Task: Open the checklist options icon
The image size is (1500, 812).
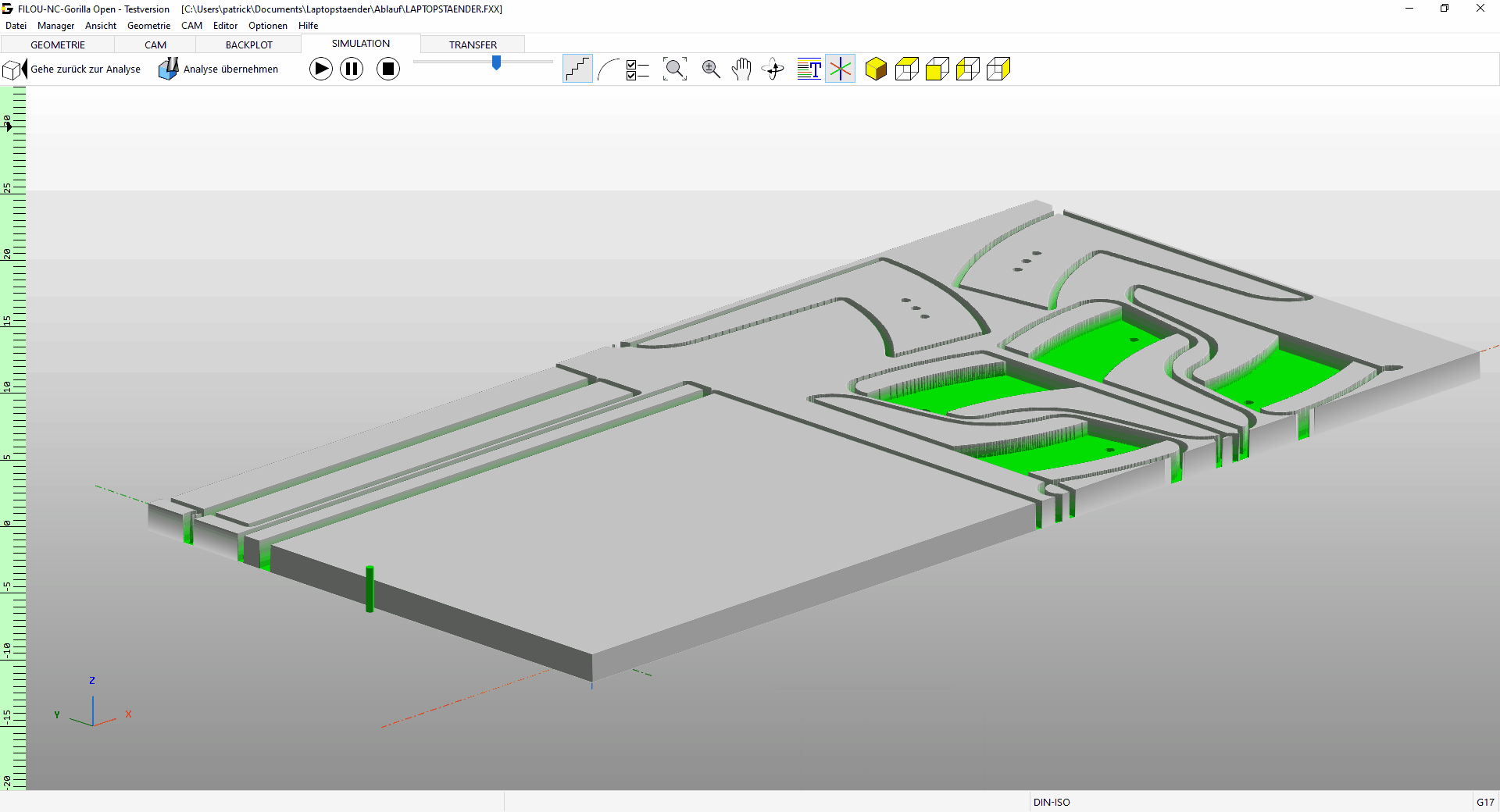Action: click(x=637, y=69)
